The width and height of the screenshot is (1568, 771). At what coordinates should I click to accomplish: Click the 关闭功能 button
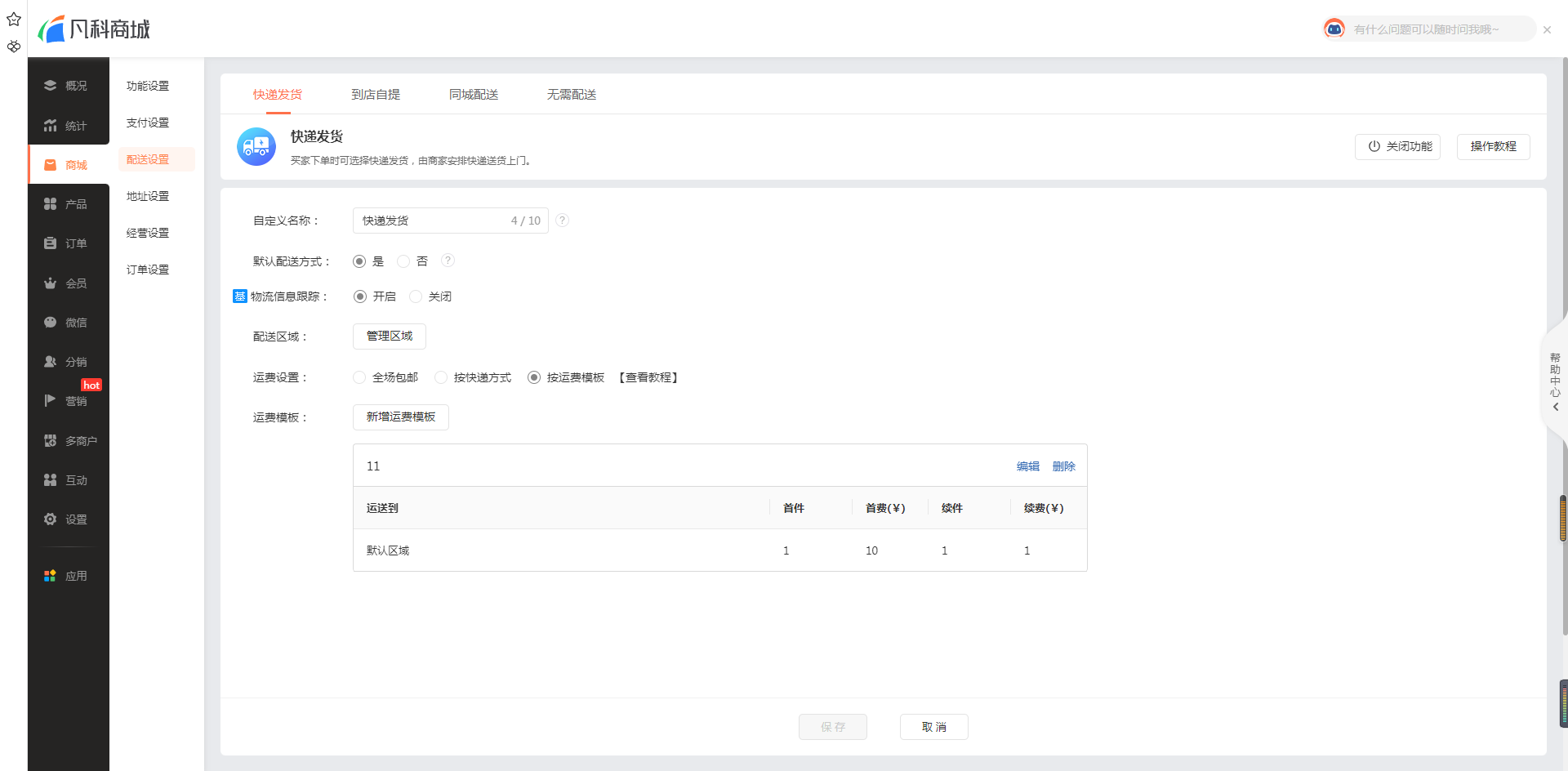(x=1397, y=146)
